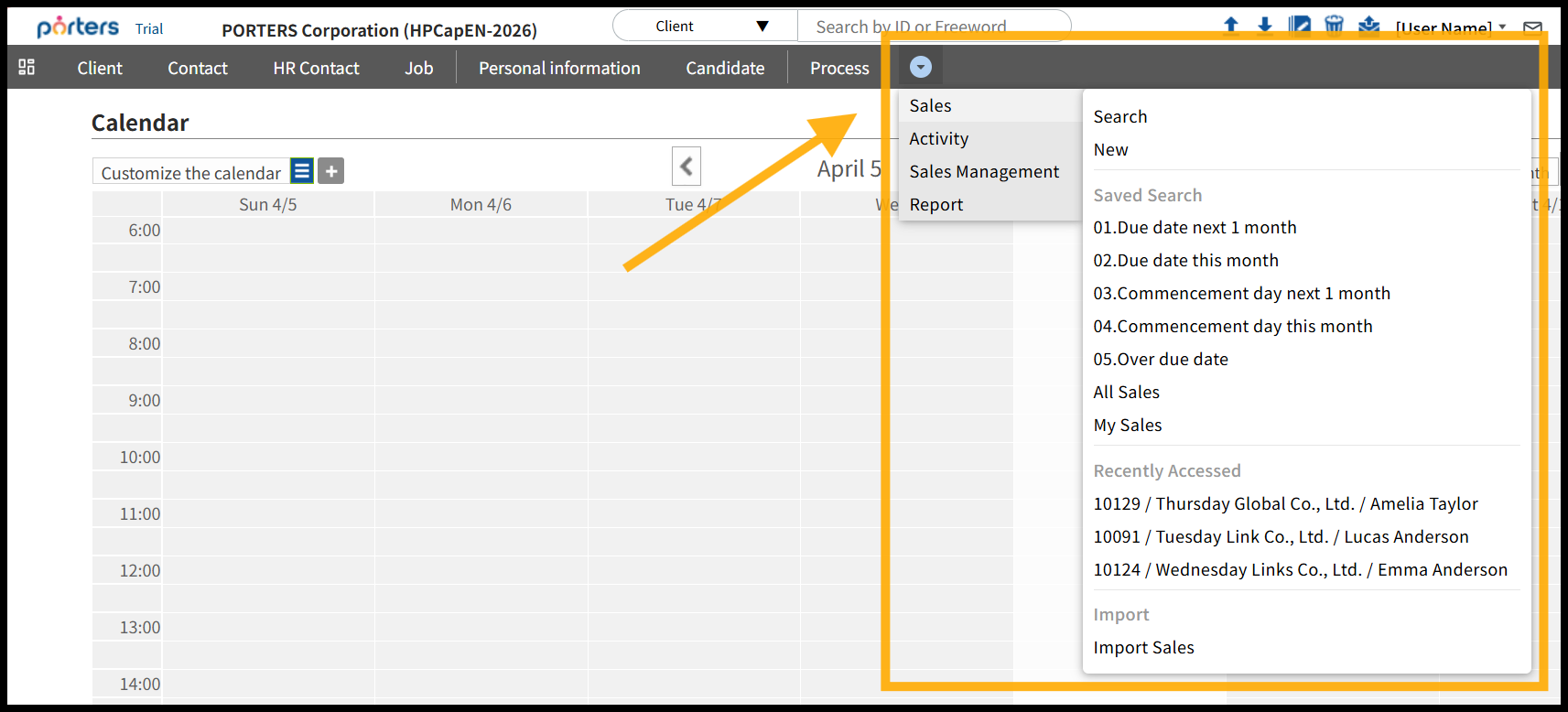This screenshot has width=1568, height=712.
Task: Open the trash bin icon
Action: (x=1334, y=25)
